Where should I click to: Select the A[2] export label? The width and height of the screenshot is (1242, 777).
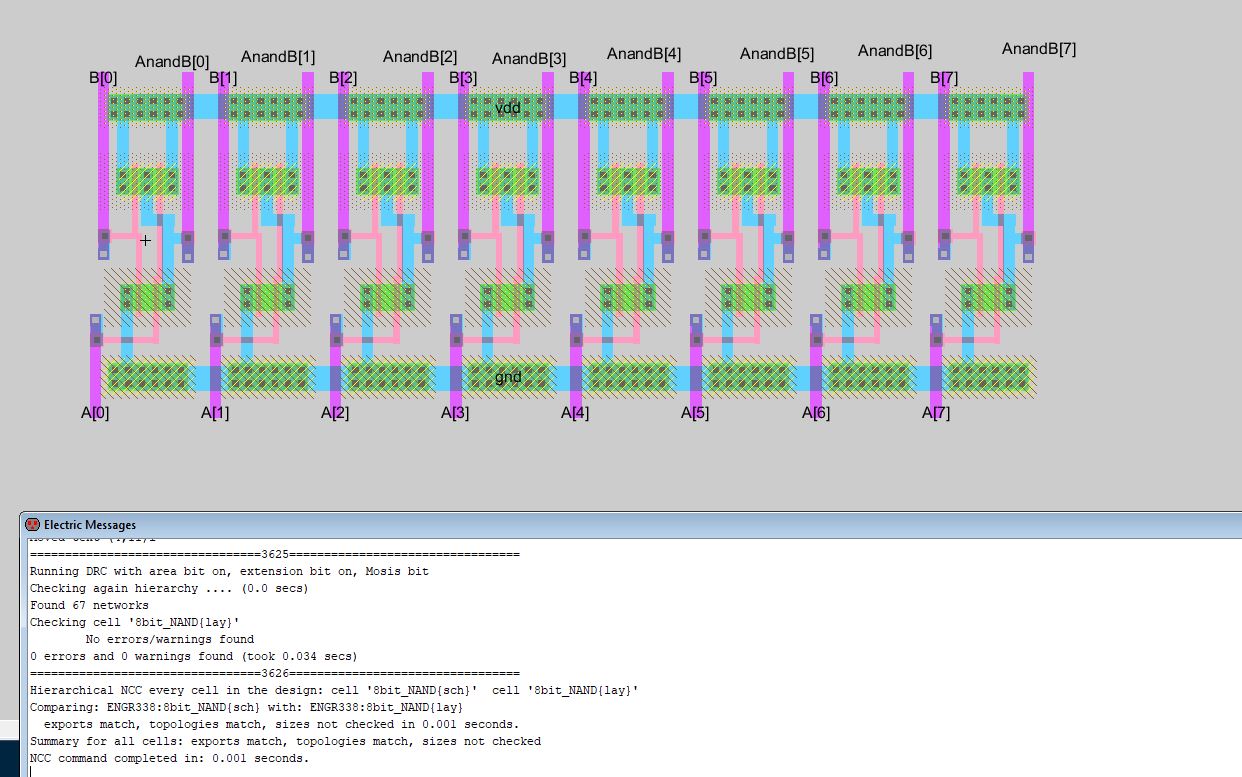[335, 412]
